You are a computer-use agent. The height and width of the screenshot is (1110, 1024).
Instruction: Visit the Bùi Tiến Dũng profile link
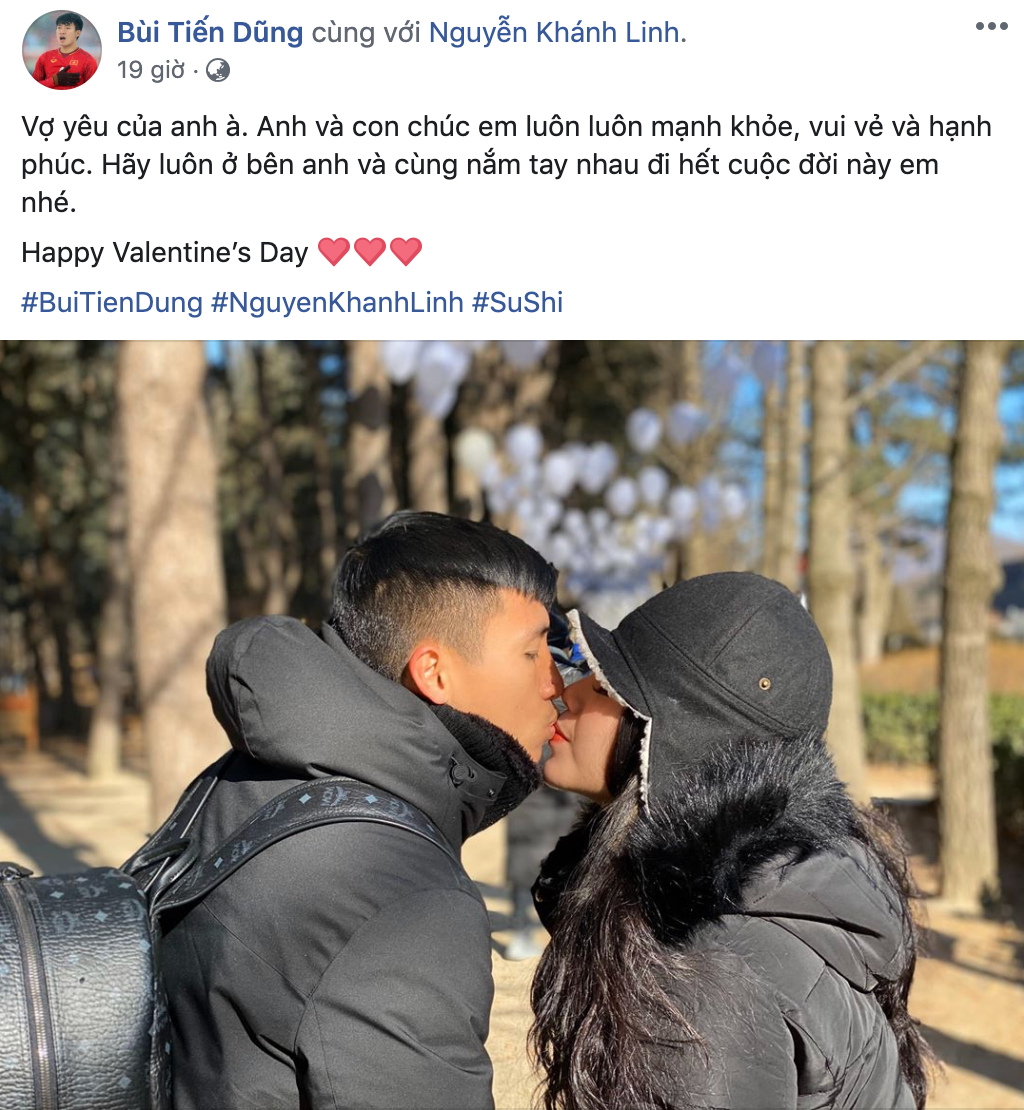(x=210, y=33)
